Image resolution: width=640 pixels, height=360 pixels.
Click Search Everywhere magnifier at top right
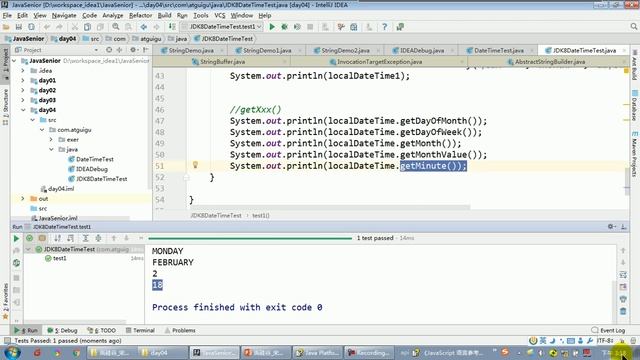(633, 27)
